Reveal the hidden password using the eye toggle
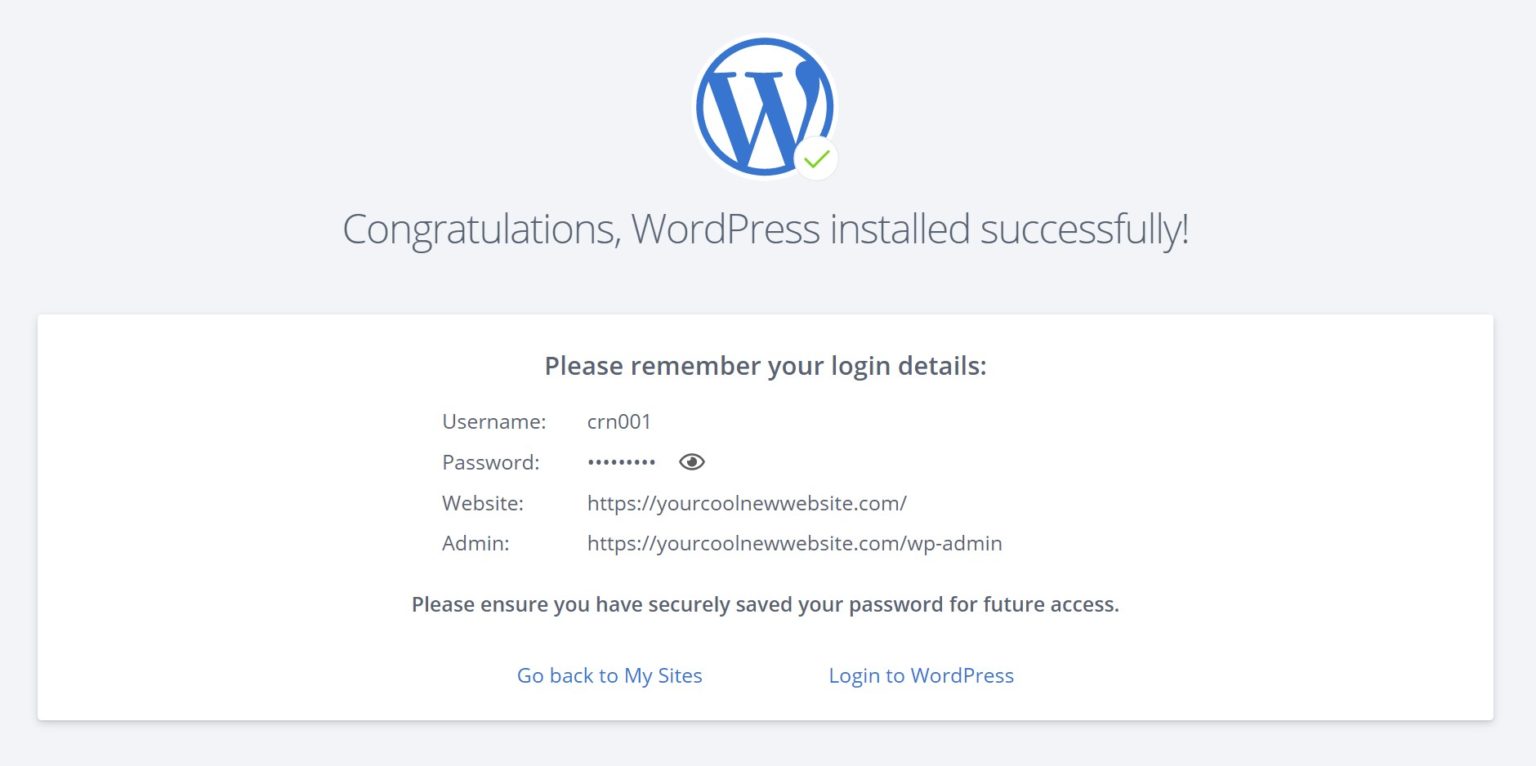1536x766 pixels. pos(692,461)
